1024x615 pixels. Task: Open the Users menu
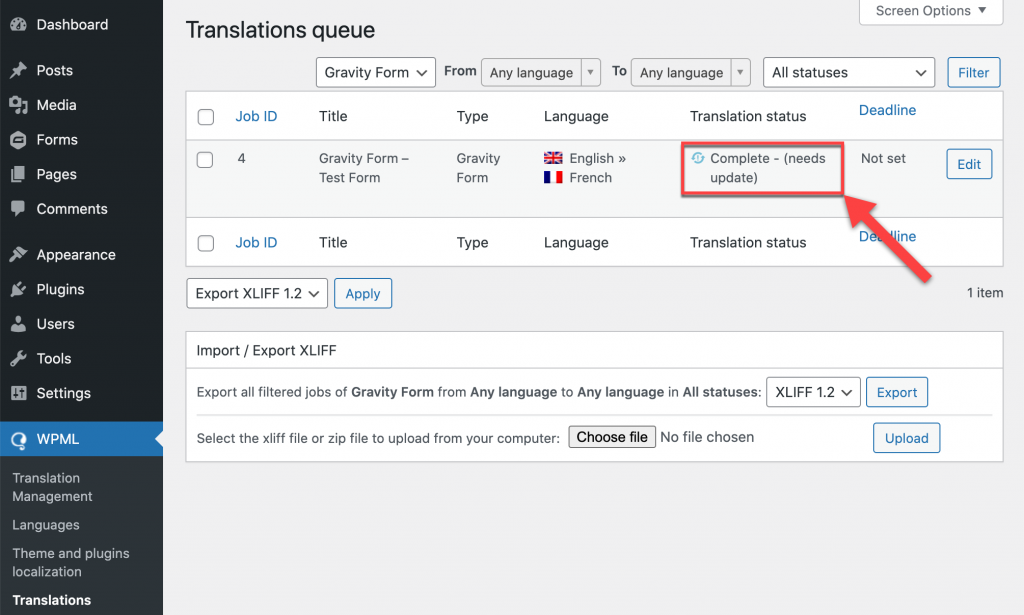[56, 324]
